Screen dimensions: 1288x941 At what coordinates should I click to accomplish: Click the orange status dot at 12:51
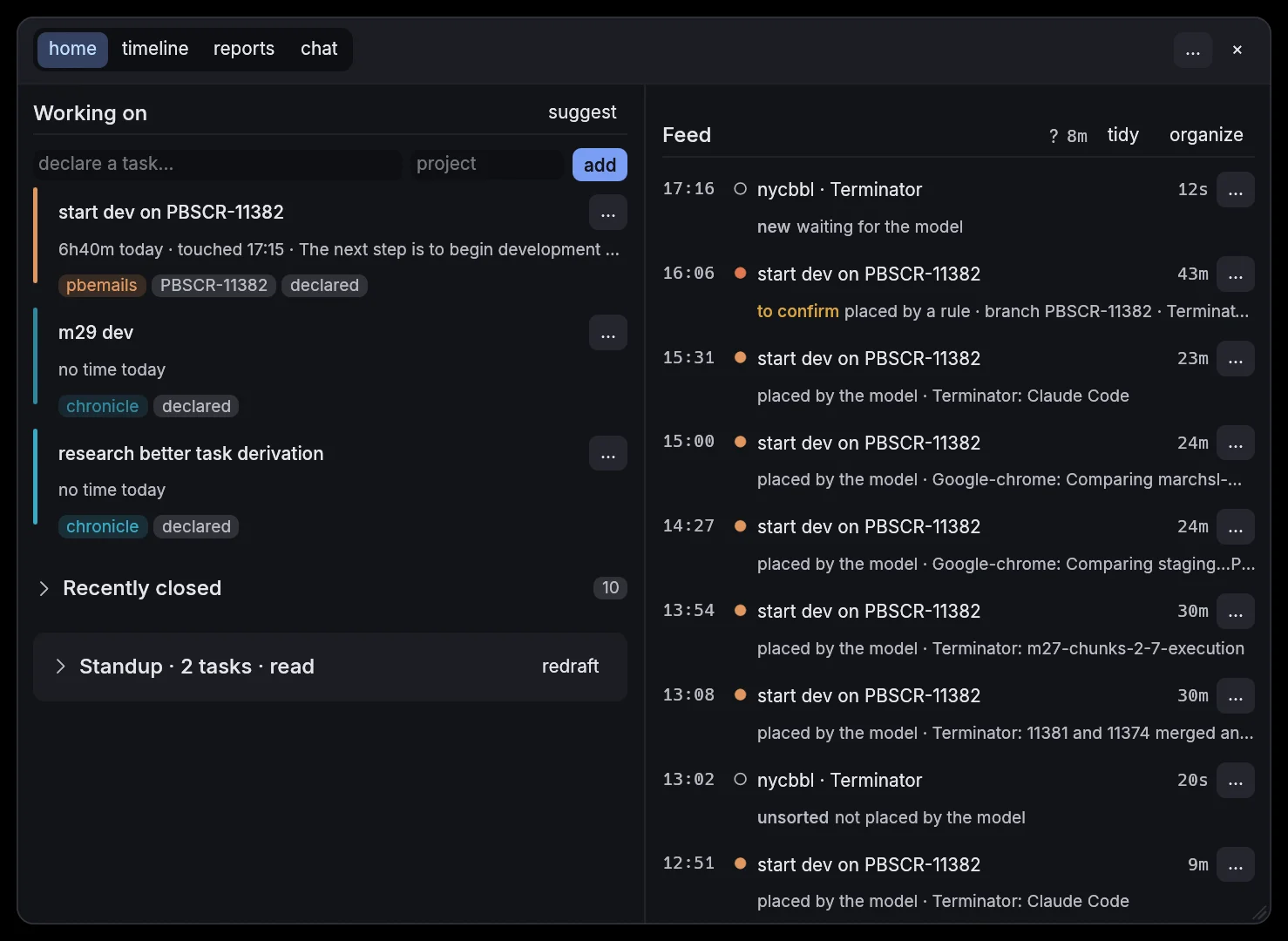(x=740, y=863)
